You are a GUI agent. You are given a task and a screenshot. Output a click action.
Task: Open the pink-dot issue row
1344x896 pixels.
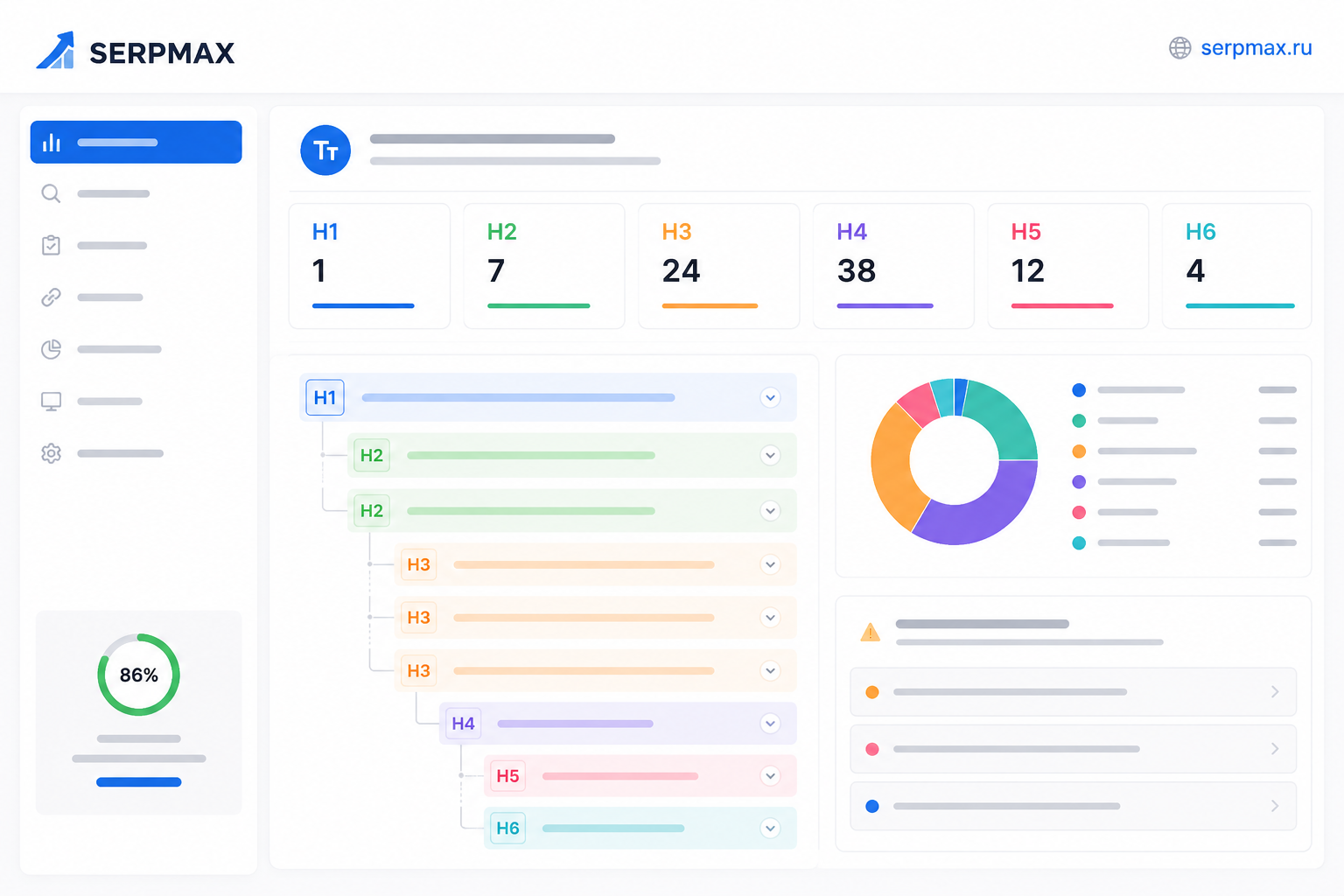click(1074, 749)
